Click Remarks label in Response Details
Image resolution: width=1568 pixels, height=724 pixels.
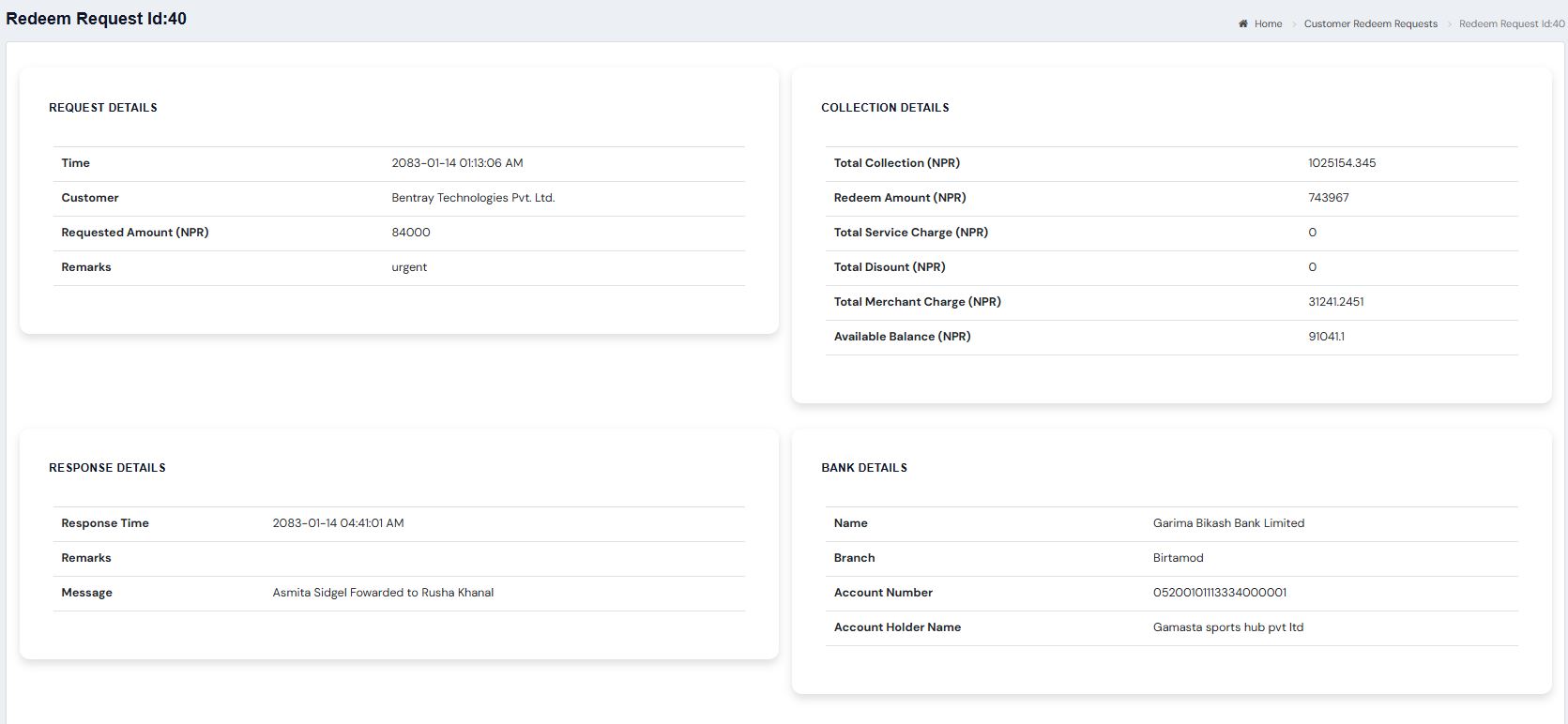[86, 558]
